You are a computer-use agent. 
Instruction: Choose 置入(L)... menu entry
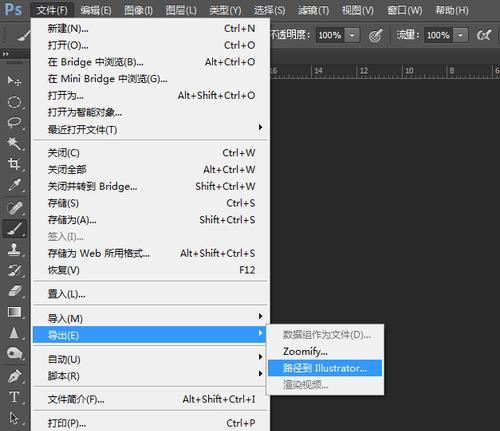(150, 294)
